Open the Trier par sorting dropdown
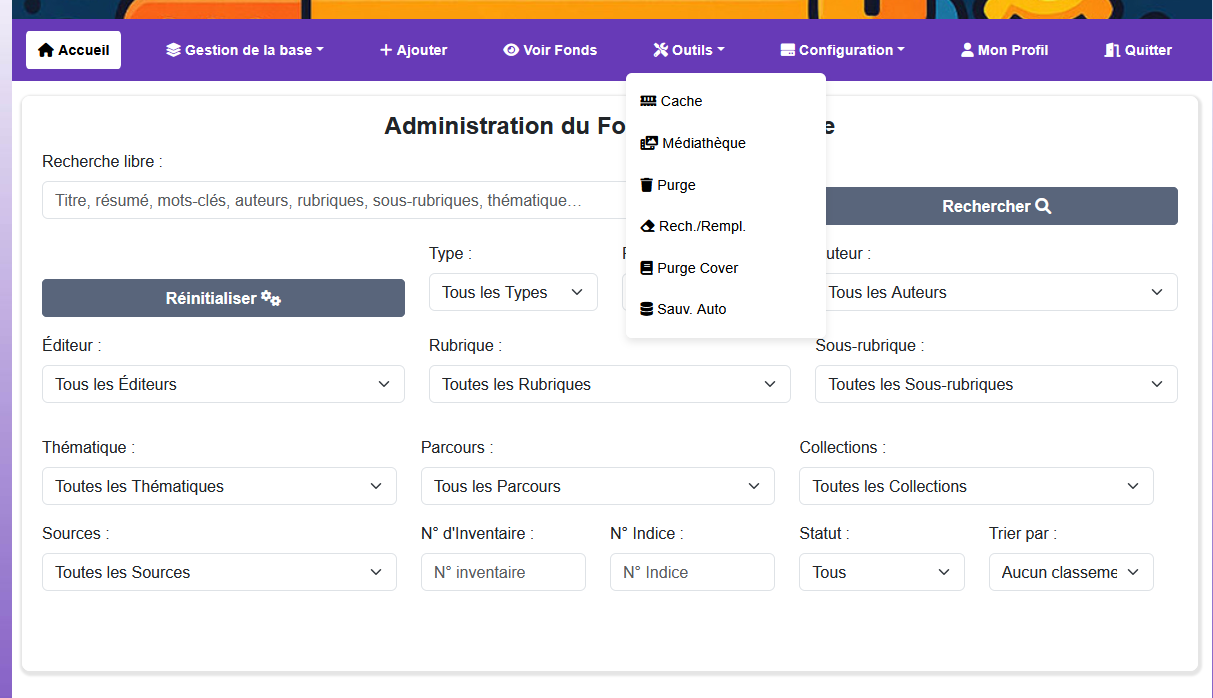Viewport: 1213px width, 698px height. click(x=1071, y=572)
